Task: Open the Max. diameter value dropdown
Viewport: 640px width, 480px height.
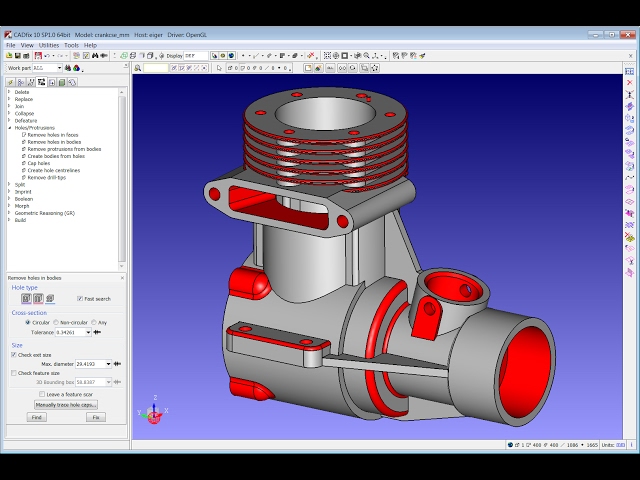Action: click(108, 363)
